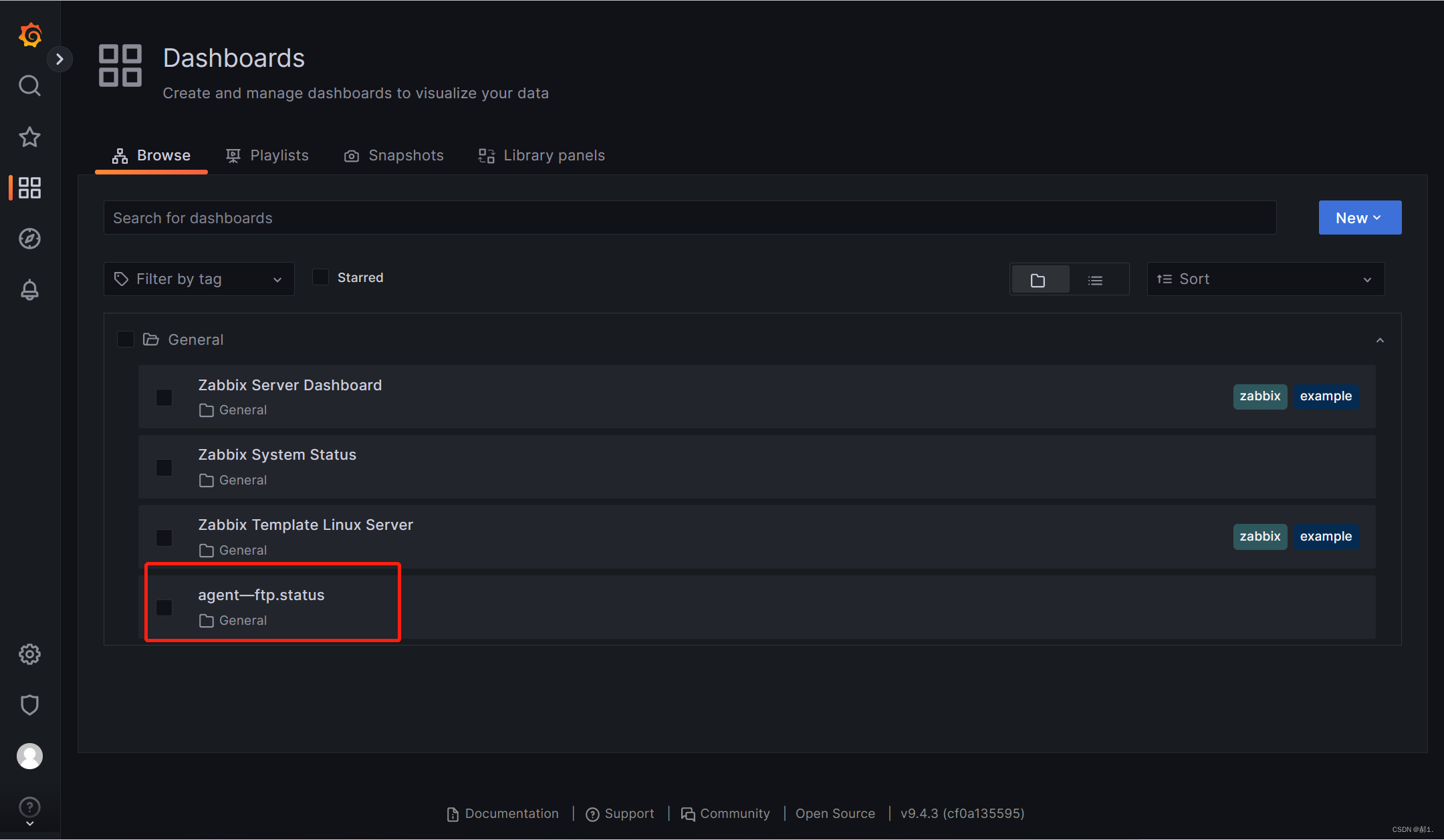Open Alerting bell icon in sidebar
The image size is (1444, 840).
(29, 290)
